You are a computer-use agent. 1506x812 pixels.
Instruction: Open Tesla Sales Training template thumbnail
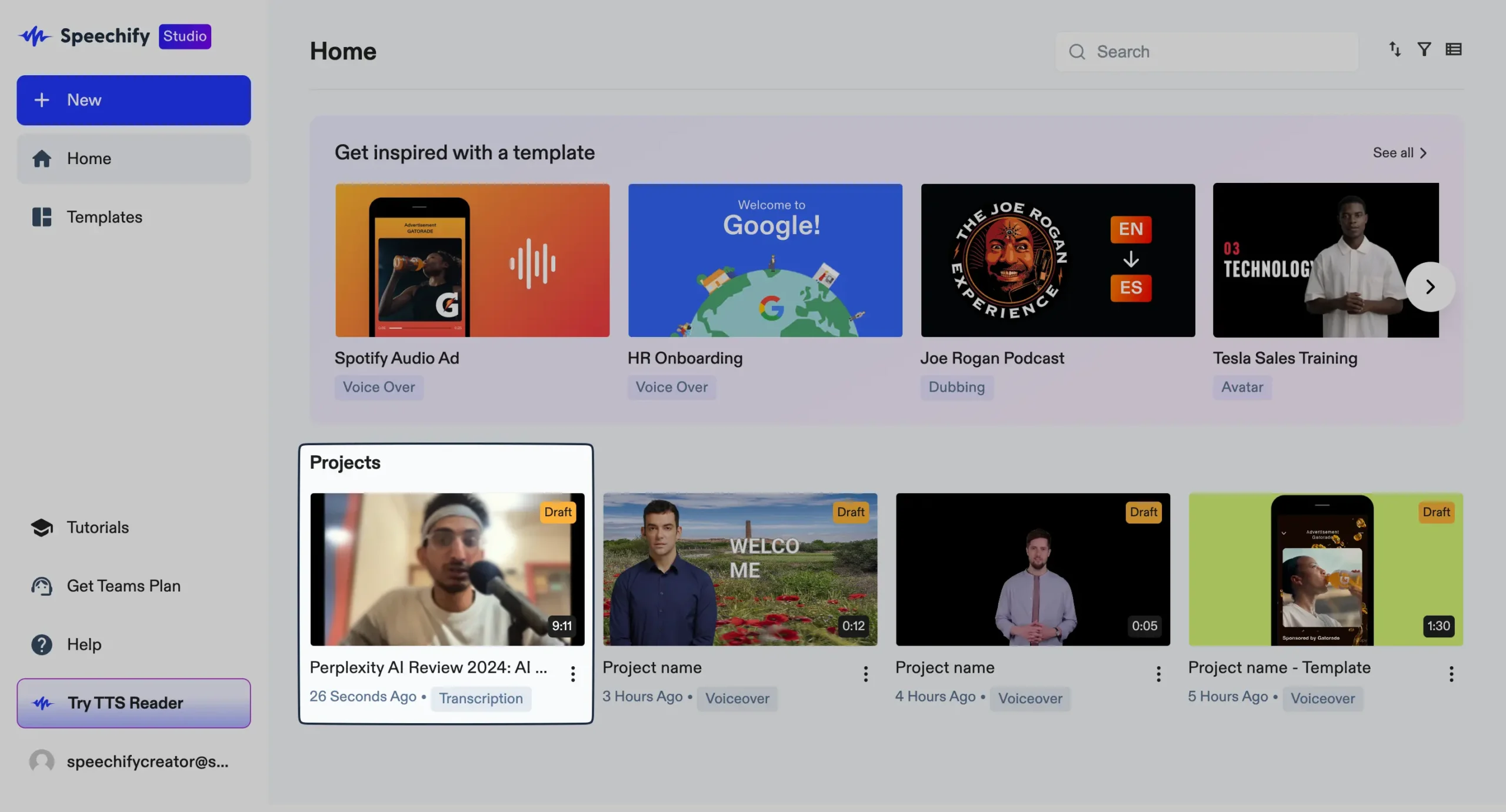(x=1326, y=260)
